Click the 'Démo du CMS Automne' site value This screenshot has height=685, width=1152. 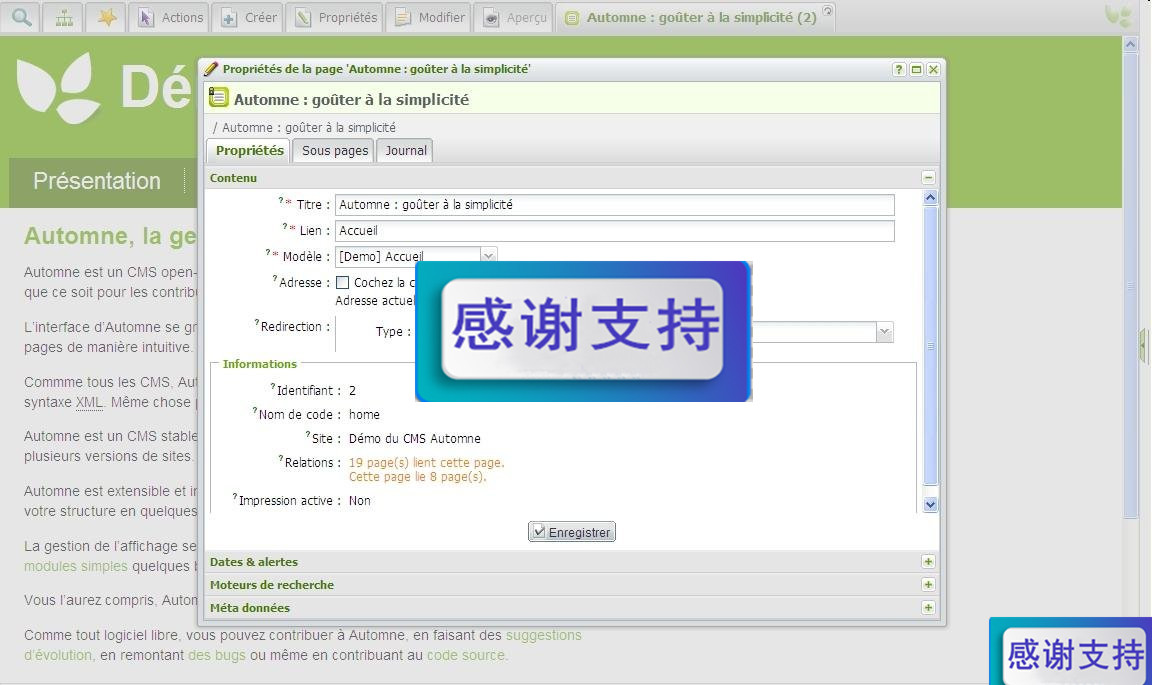(x=414, y=439)
